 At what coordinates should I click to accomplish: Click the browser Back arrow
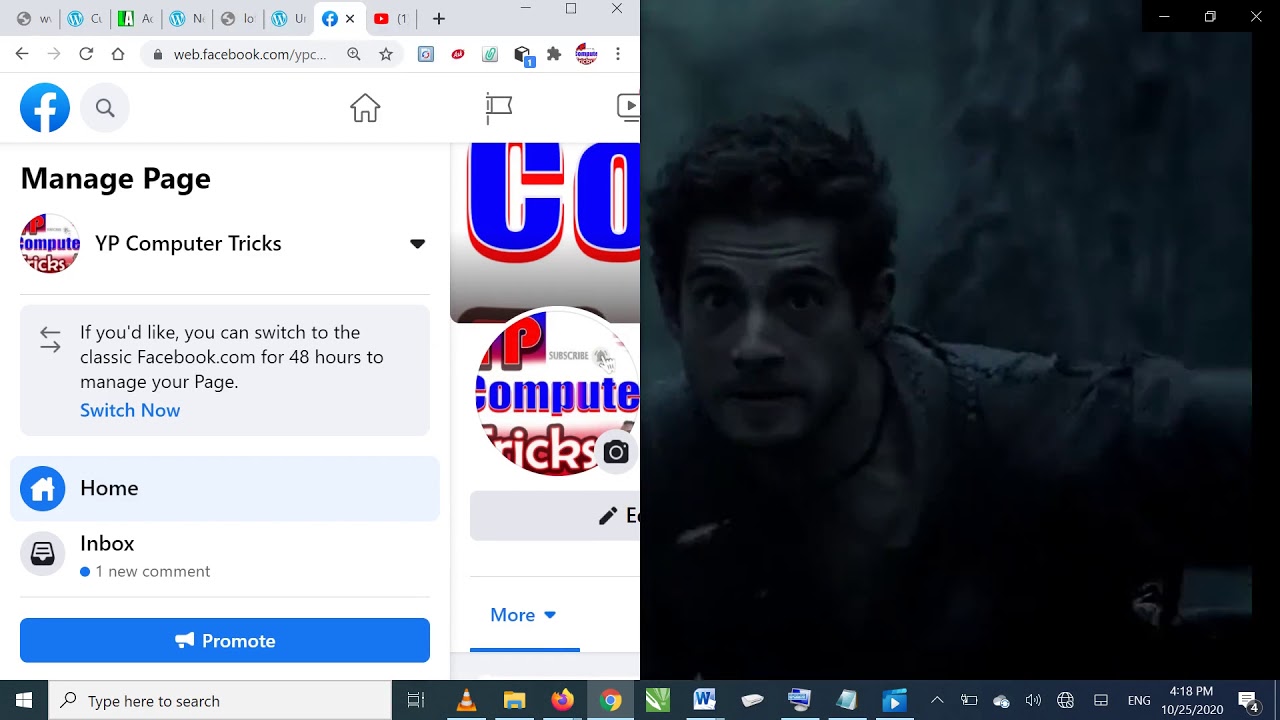coord(22,54)
